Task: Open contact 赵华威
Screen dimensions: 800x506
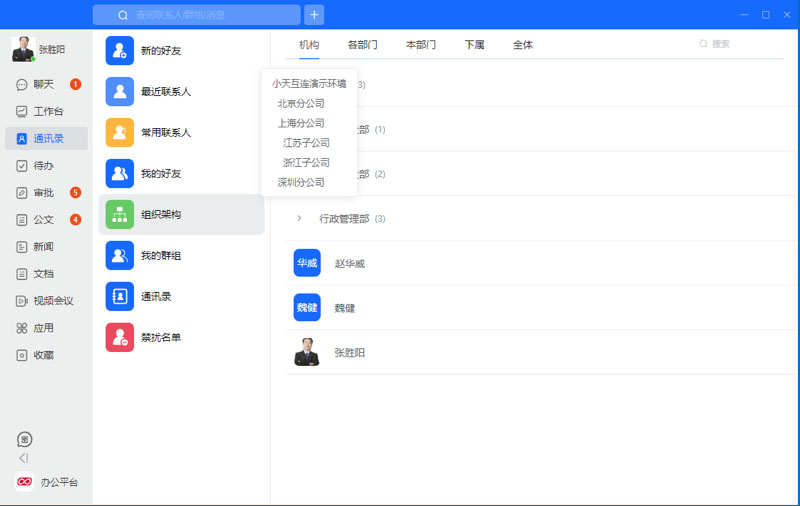Action: (349, 263)
